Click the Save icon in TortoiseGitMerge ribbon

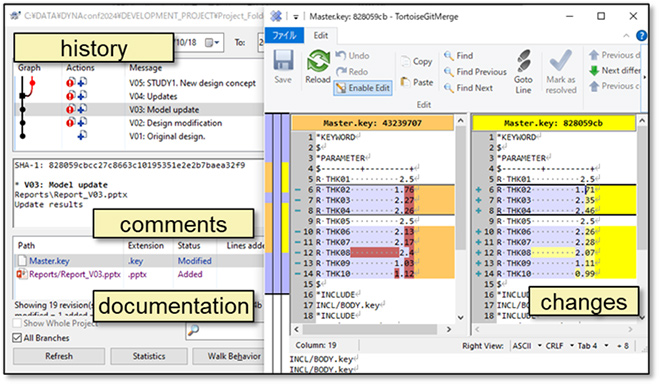click(x=283, y=60)
